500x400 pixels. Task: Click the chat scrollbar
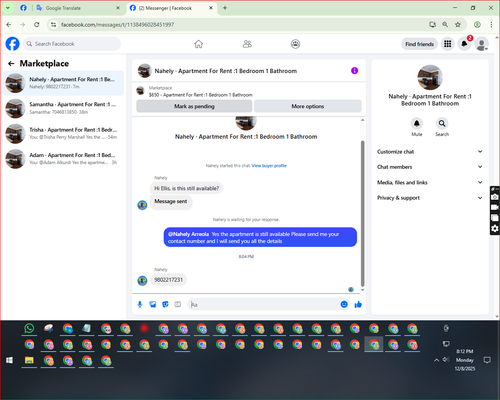pos(363,213)
